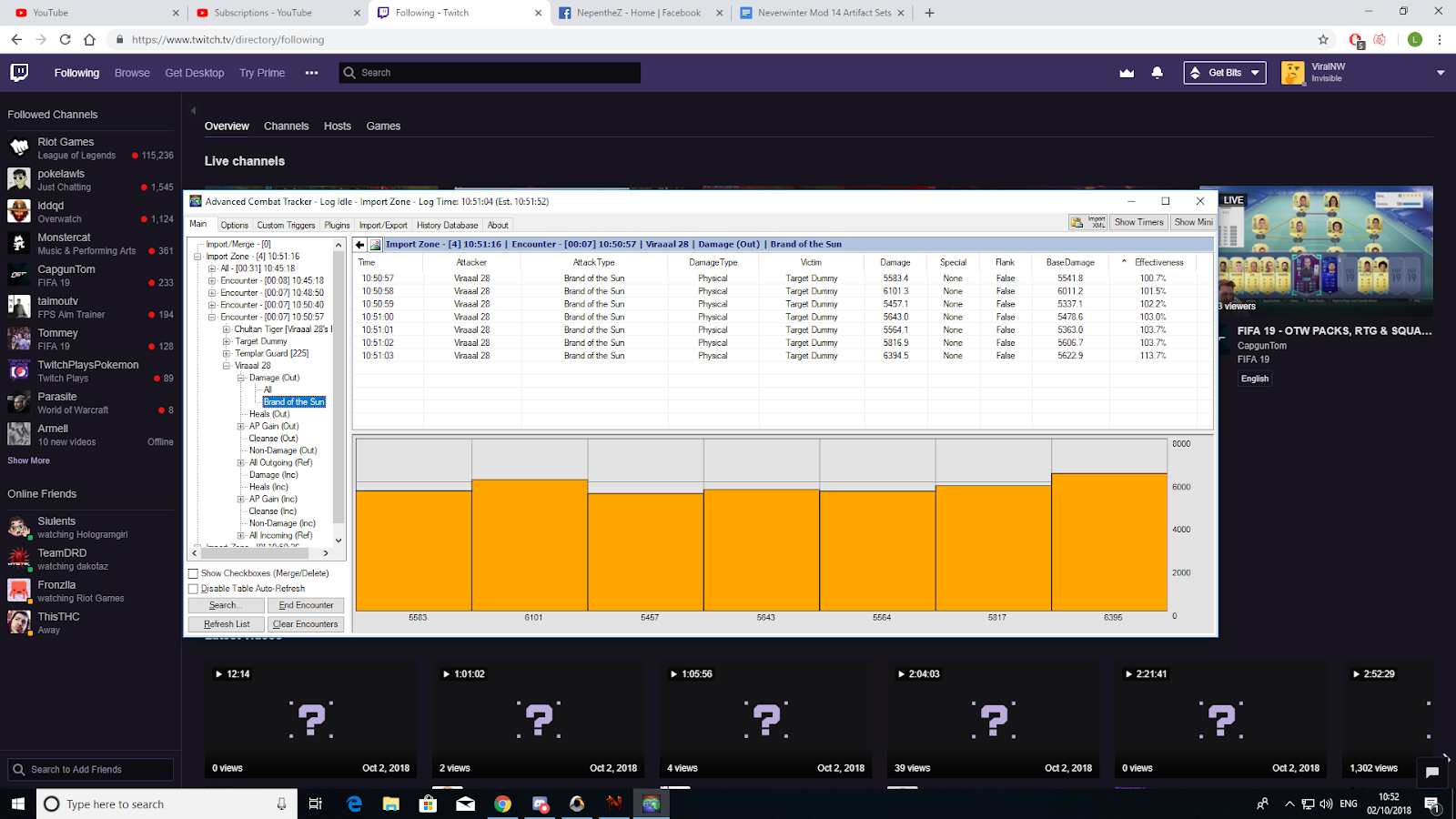Screen dimensions: 1456x819
Task: Open the ViralNW account dropdown arrow
Action: [1441, 73]
